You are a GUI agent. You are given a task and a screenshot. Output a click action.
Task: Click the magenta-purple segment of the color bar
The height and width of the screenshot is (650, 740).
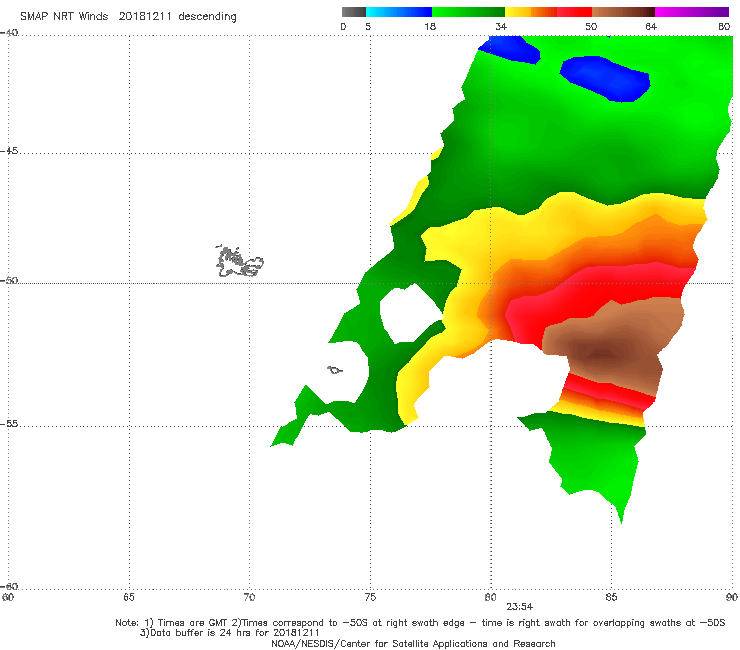pos(692,12)
